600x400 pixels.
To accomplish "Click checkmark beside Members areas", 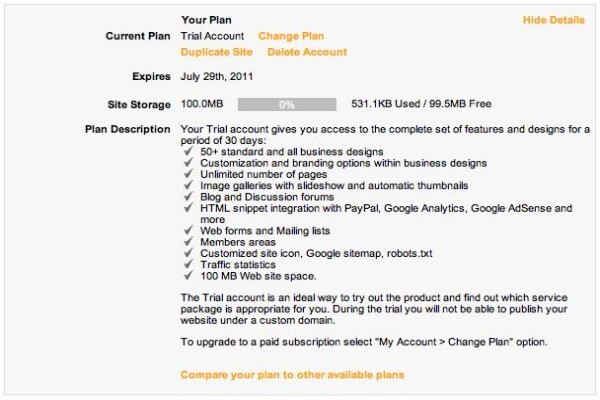I will click(x=188, y=241).
